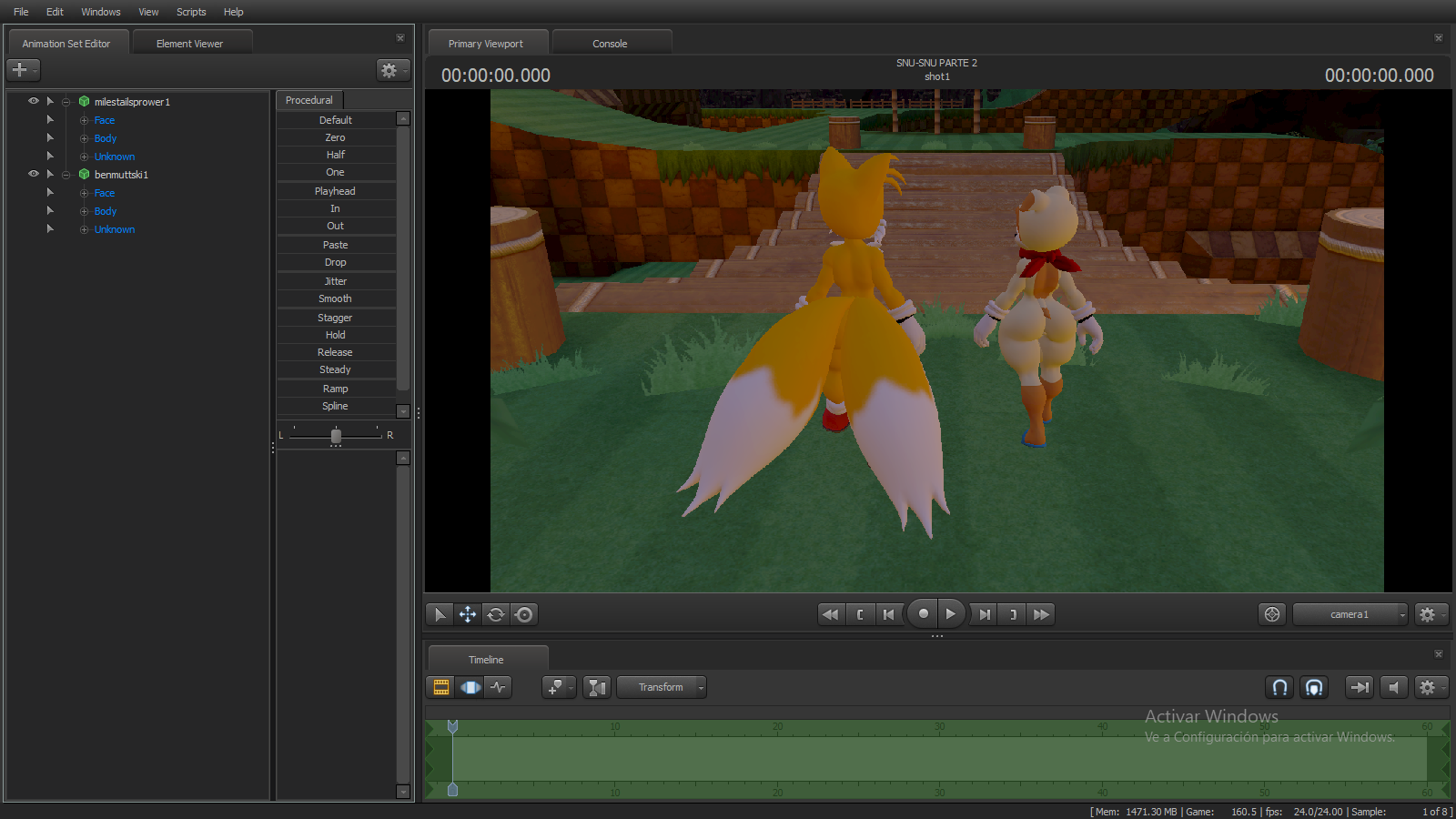Jump to the previous frame
Screen dimensions: 1456x819
coord(888,614)
